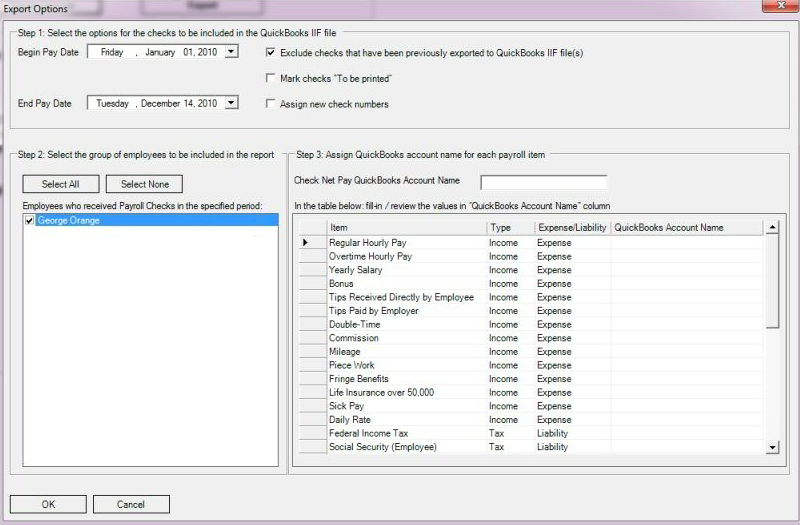Select Regular Hourly Pay row marker
This screenshot has width=800, height=525.
[312, 242]
